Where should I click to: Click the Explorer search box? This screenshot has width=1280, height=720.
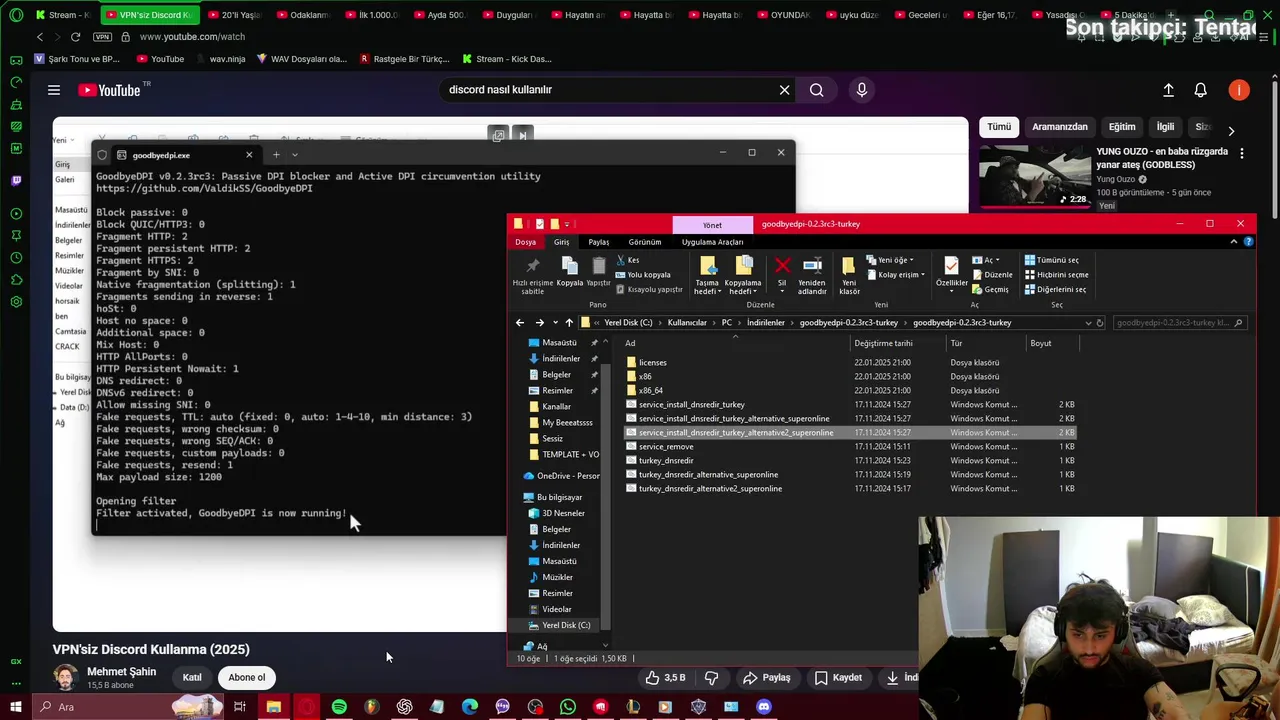[1178, 323]
